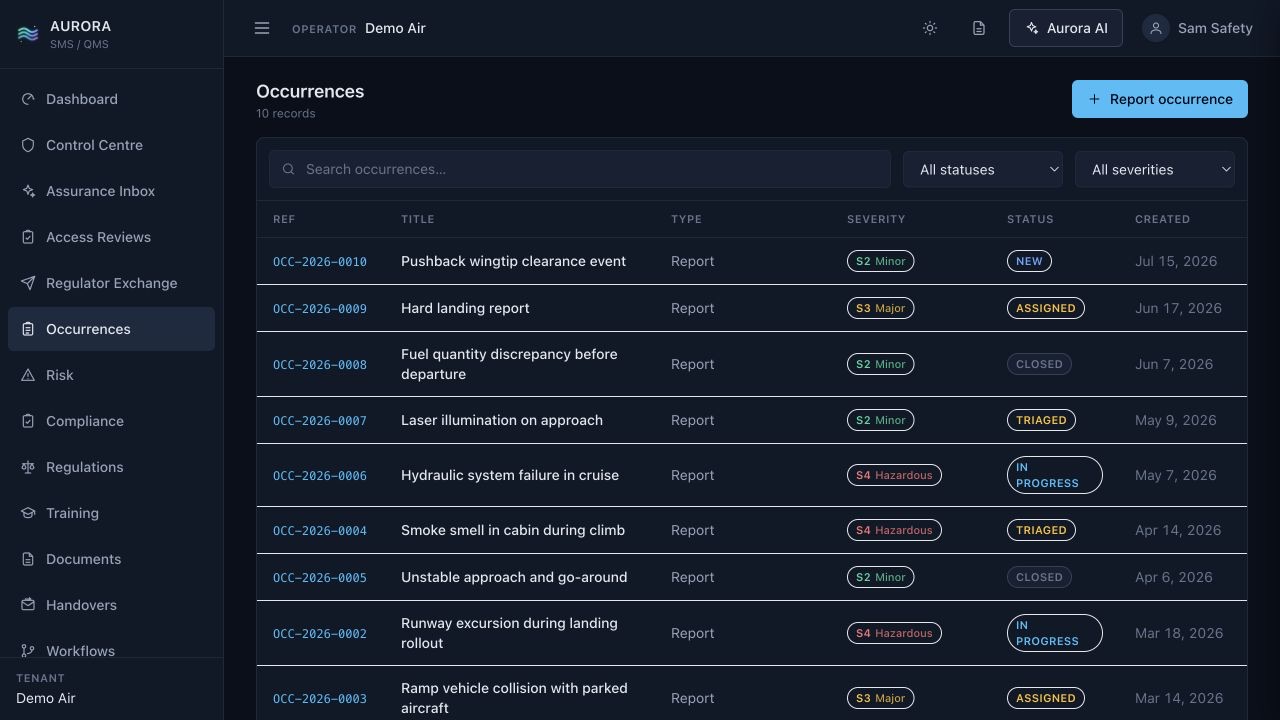This screenshot has height=720, width=1280.
Task: Open Control Centre from the sidebar
Action: point(111,145)
